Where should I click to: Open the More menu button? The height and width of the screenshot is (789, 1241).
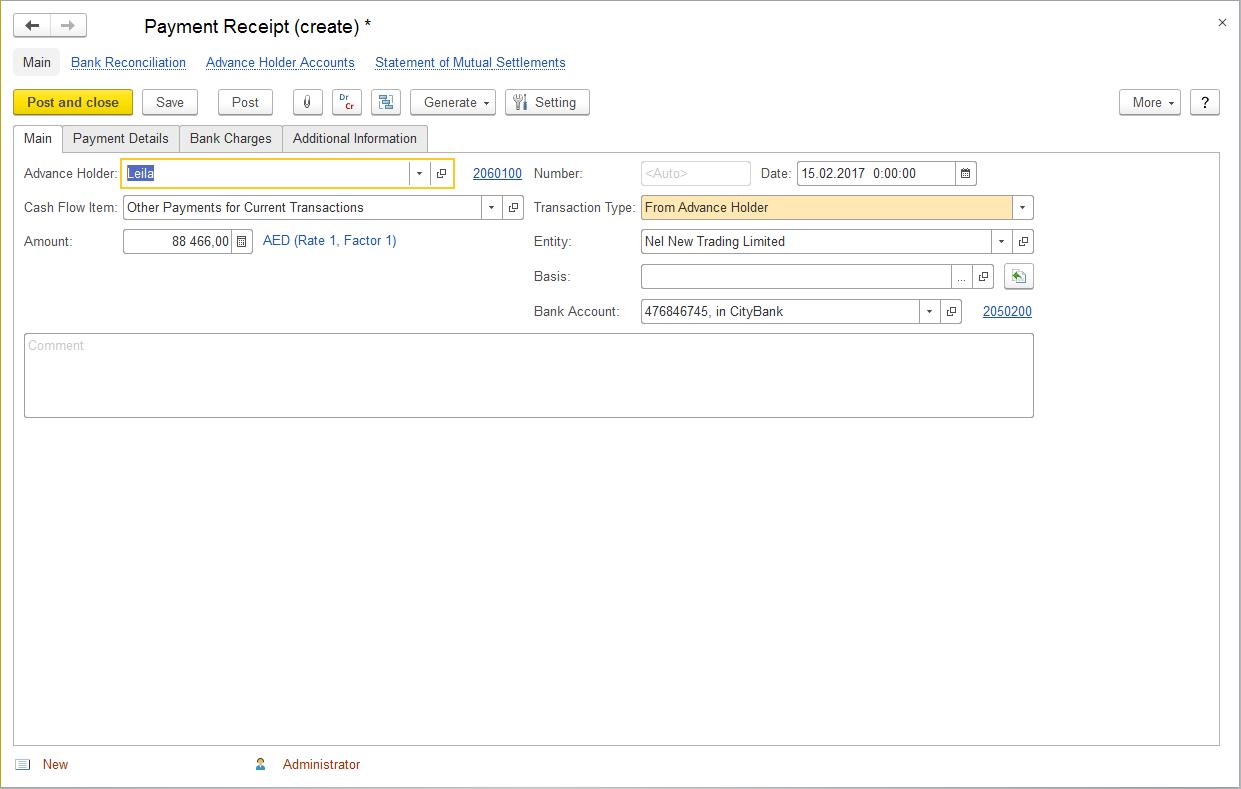(1149, 102)
